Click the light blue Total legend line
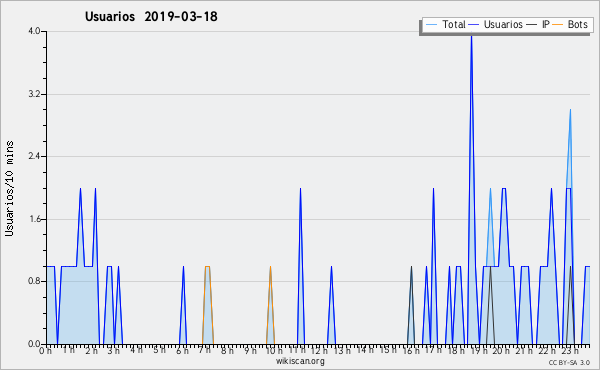Screen dimensions: 600x370 [x=431, y=25]
